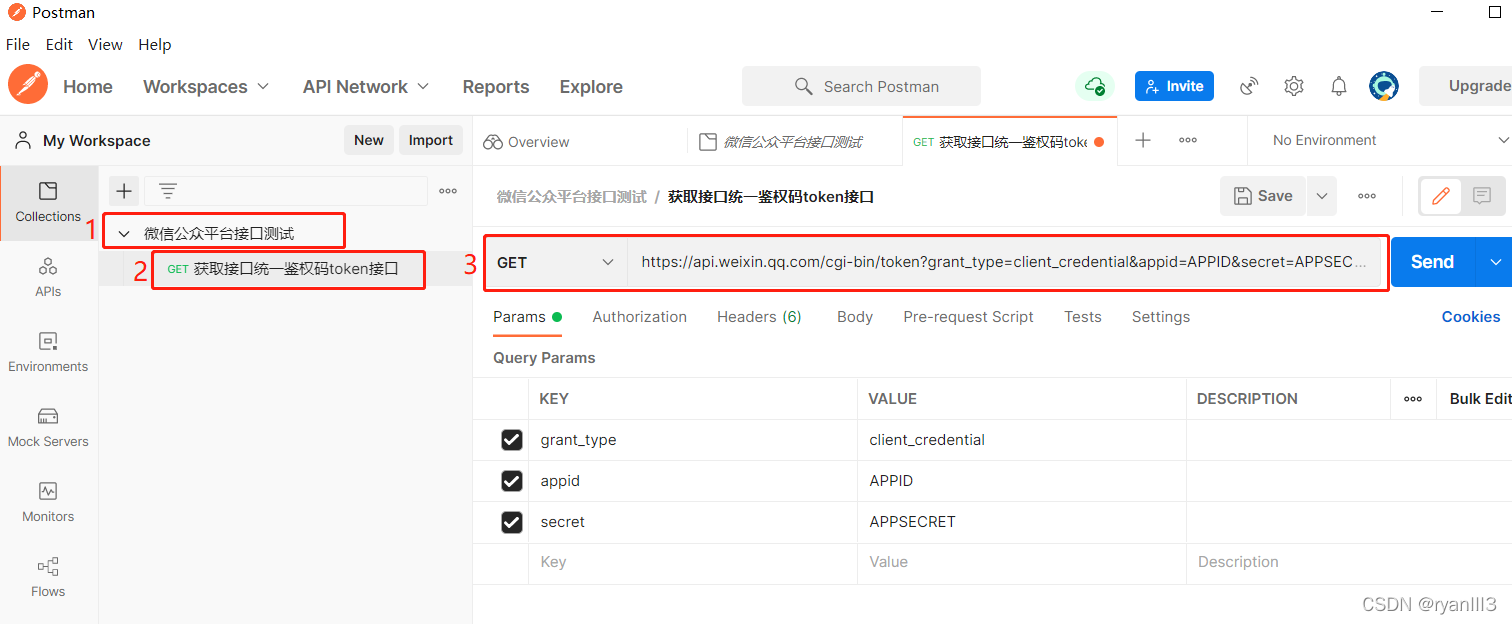This screenshot has width=1512, height=624.
Task: Open three-dot menu next to Save
Action: pos(1367,196)
